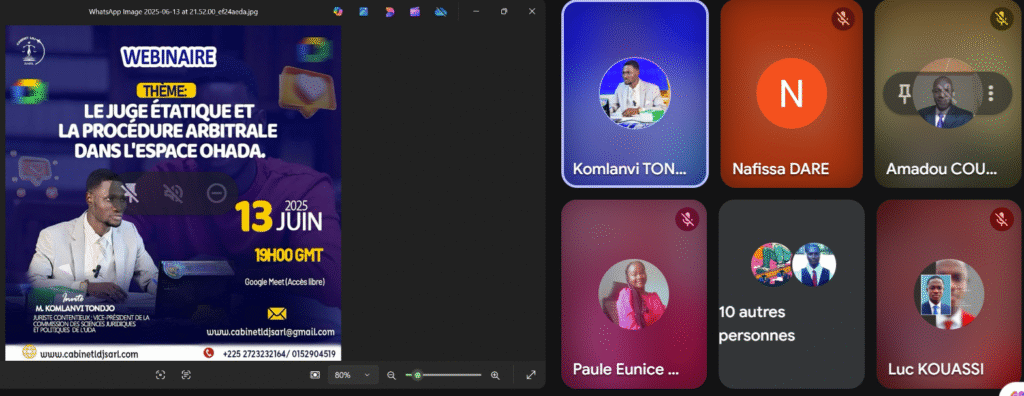
Task: Click the crossed-out OneDrive cloud icon
Action: 440,11
